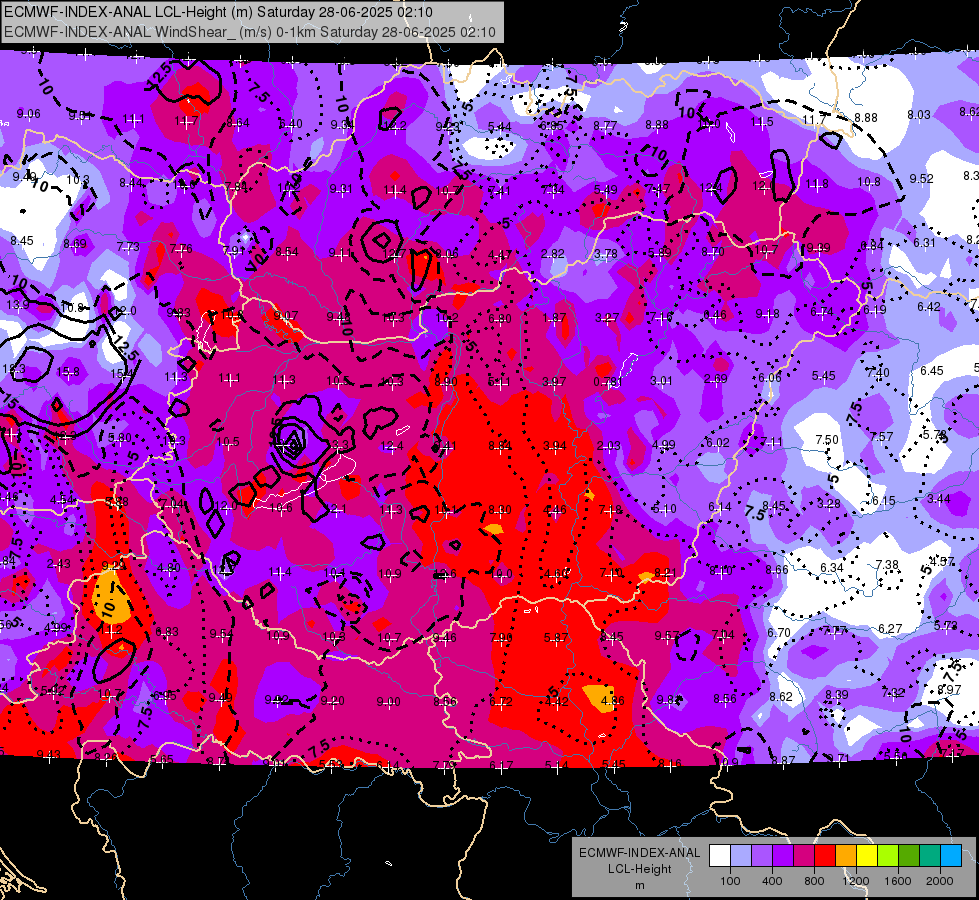Click the legend label 'ECMWF-INDEX-ANAL'
The width and height of the screenshot is (979, 900).
pos(639,853)
